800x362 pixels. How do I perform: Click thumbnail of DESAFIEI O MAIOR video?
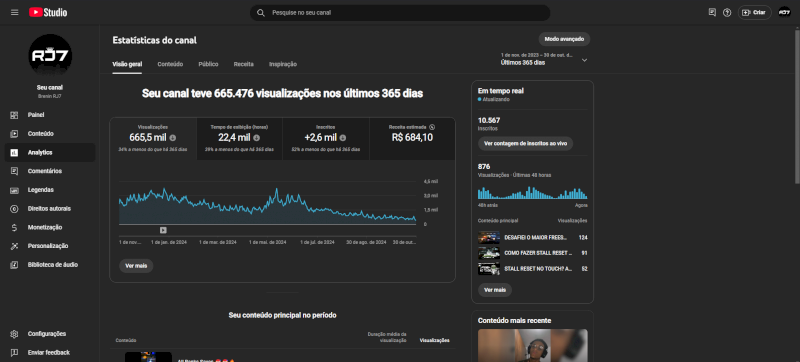pyautogui.click(x=489, y=238)
